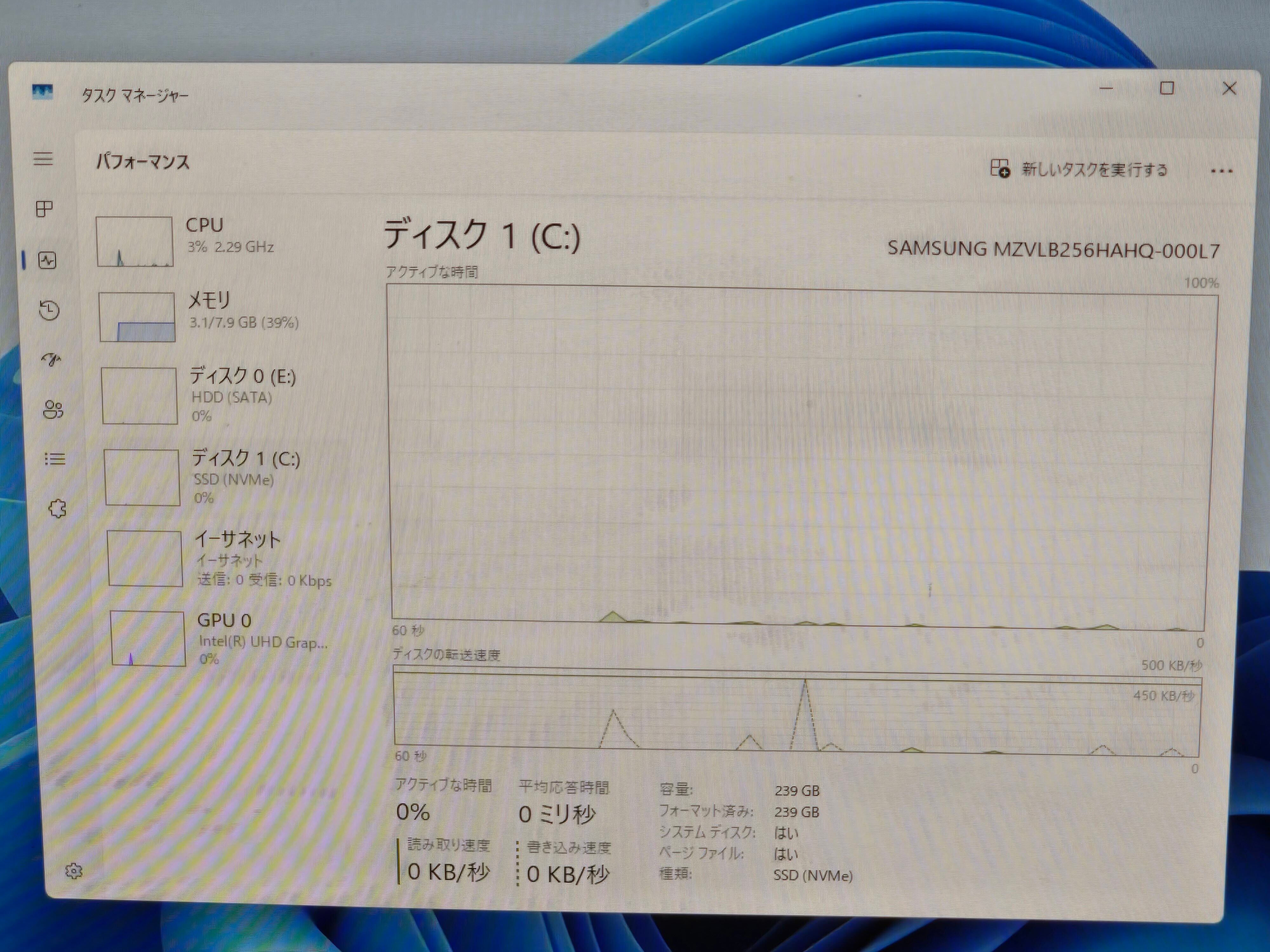Go to the Processes page icon
The height and width of the screenshot is (952, 1270).
(45, 209)
